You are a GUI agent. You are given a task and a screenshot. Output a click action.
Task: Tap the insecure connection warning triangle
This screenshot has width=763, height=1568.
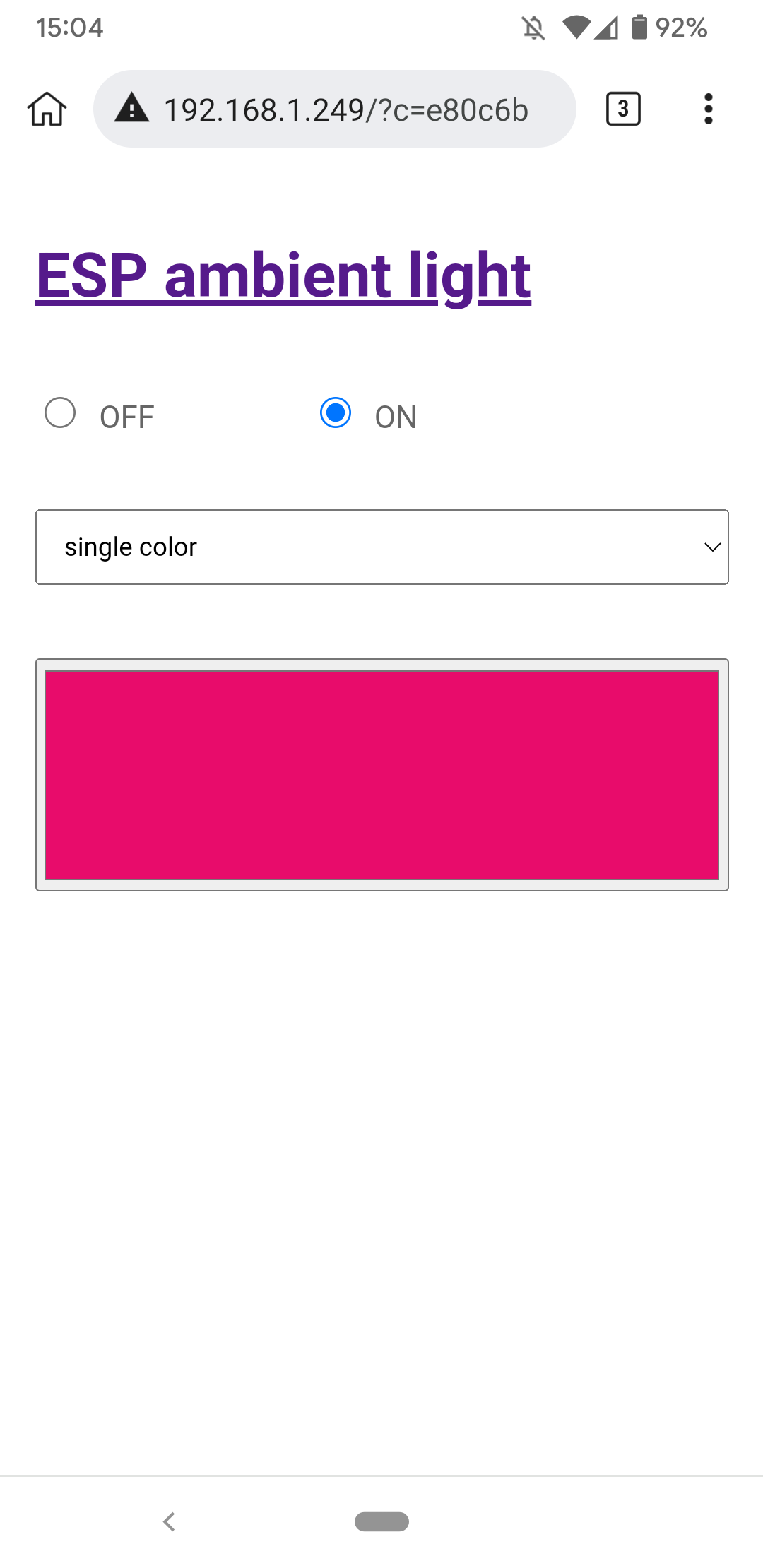click(132, 109)
